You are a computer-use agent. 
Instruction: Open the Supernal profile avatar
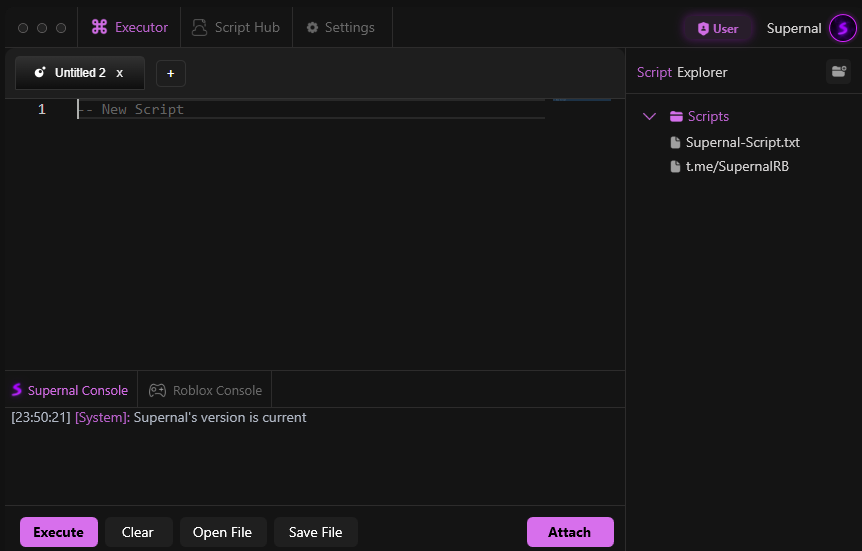click(842, 28)
